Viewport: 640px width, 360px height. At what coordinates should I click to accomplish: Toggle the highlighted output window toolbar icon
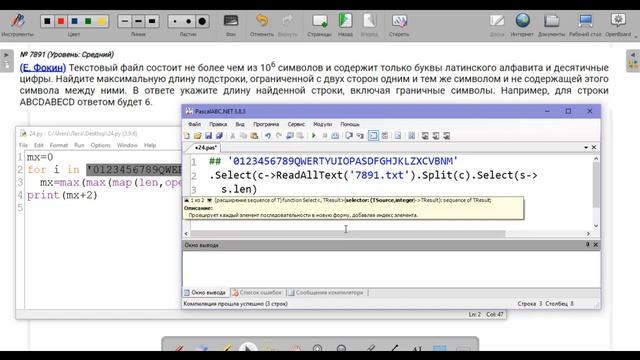pyautogui.click(x=373, y=136)
